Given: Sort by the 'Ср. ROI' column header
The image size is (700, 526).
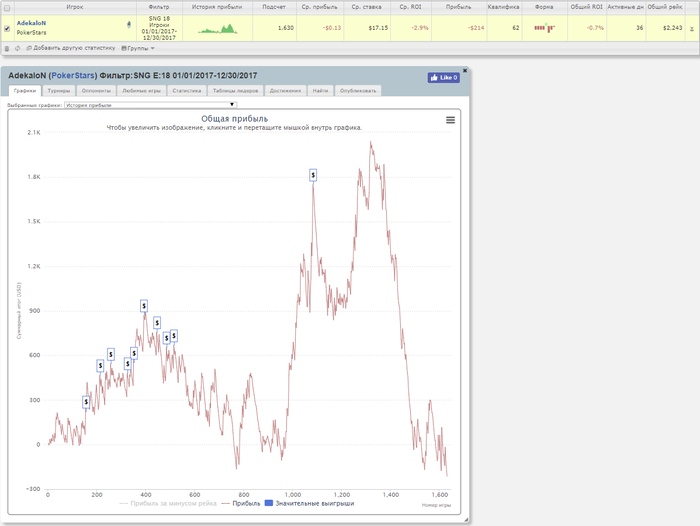Looking at the screenshot, I should [411, 7].
